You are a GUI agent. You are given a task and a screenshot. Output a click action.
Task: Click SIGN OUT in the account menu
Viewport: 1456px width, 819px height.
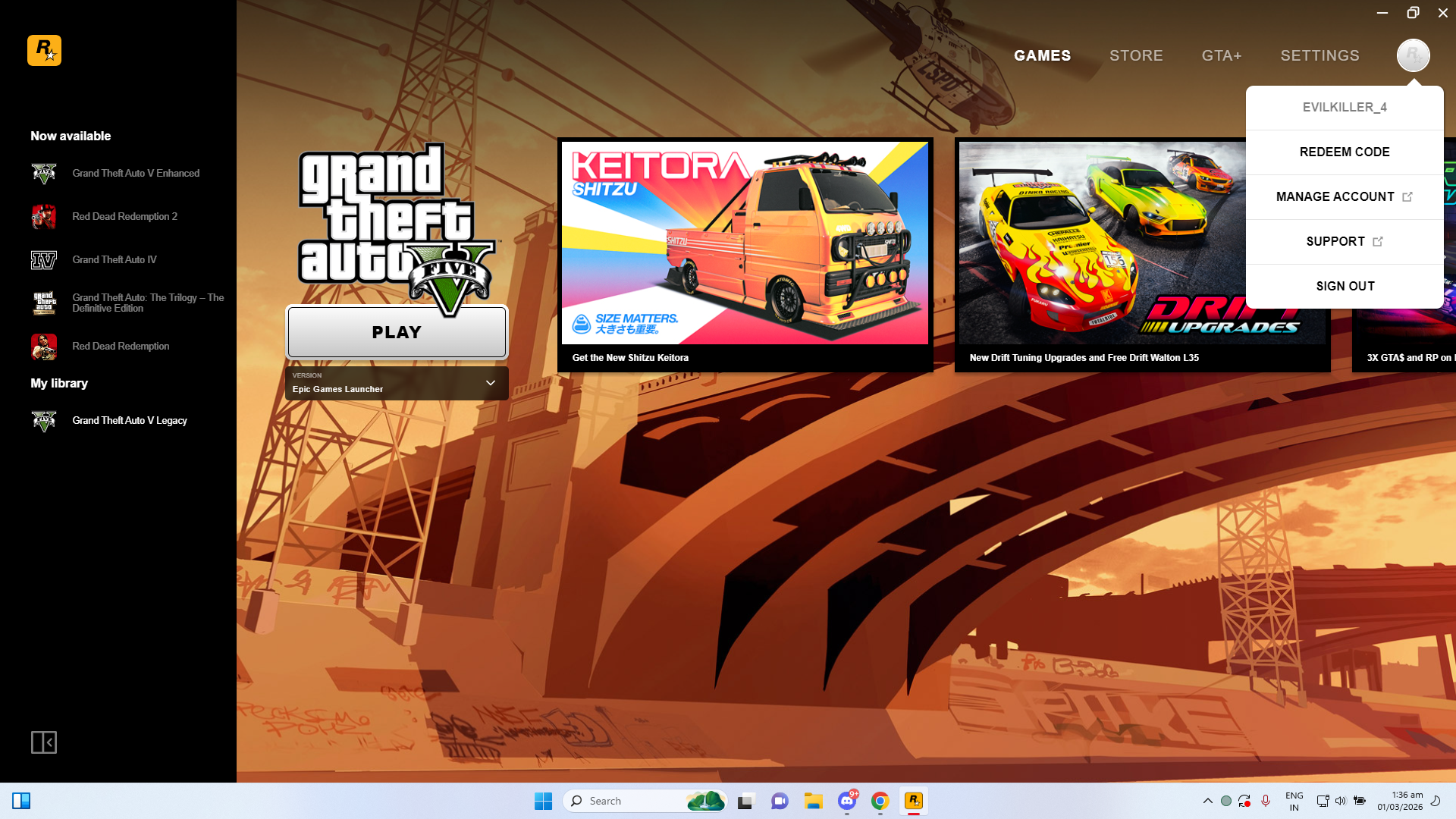click(1345, 287)
